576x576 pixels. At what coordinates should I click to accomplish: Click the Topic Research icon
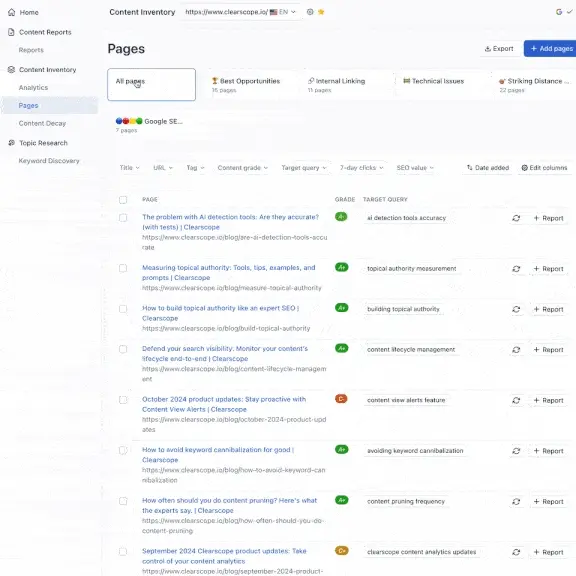[x=11, y=143]
